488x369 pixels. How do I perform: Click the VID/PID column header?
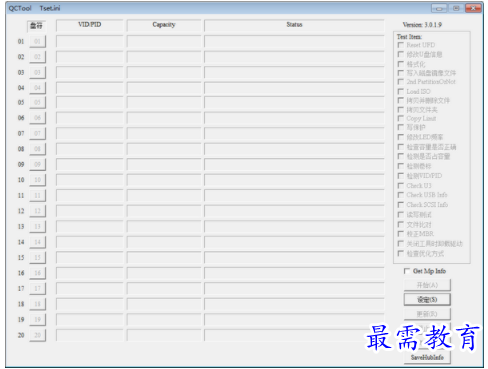[x=90, y=25]
